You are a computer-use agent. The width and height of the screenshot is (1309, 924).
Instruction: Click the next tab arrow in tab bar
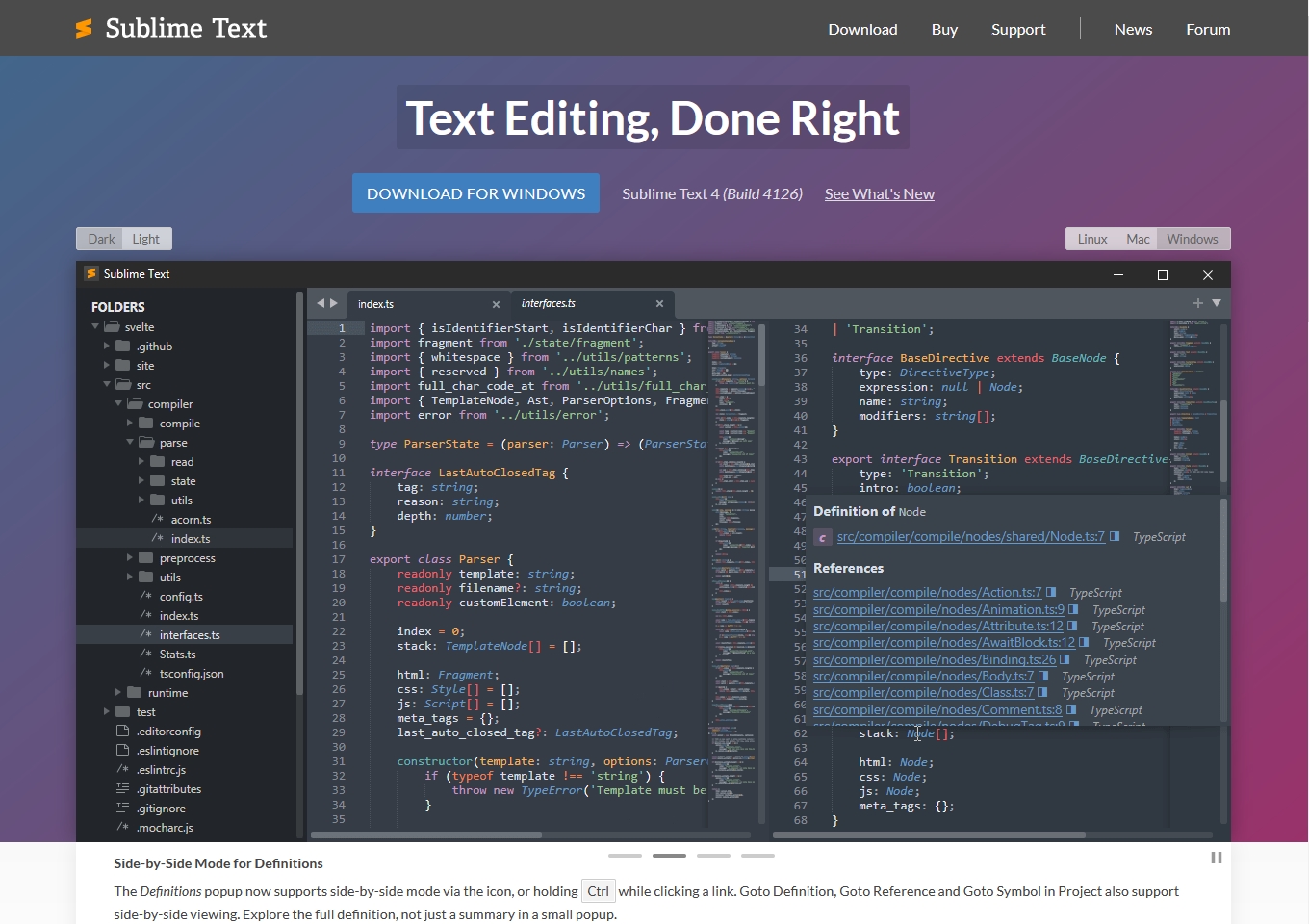coord(334,303)
